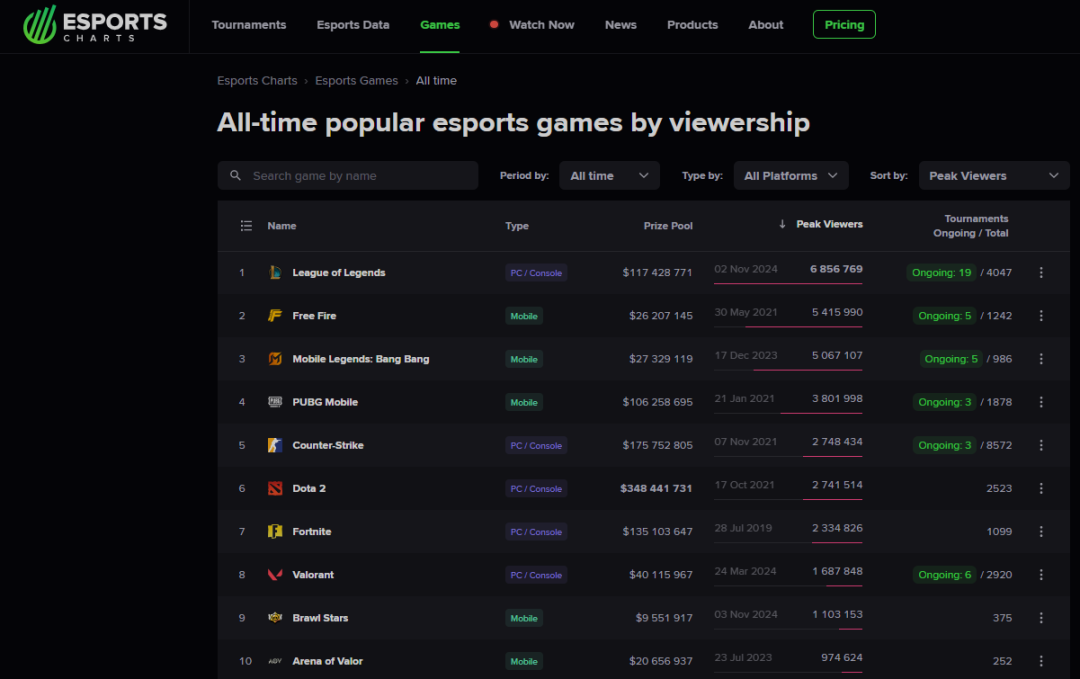
Task: Open the Tournaments menu item
Action: coord(249,25)
